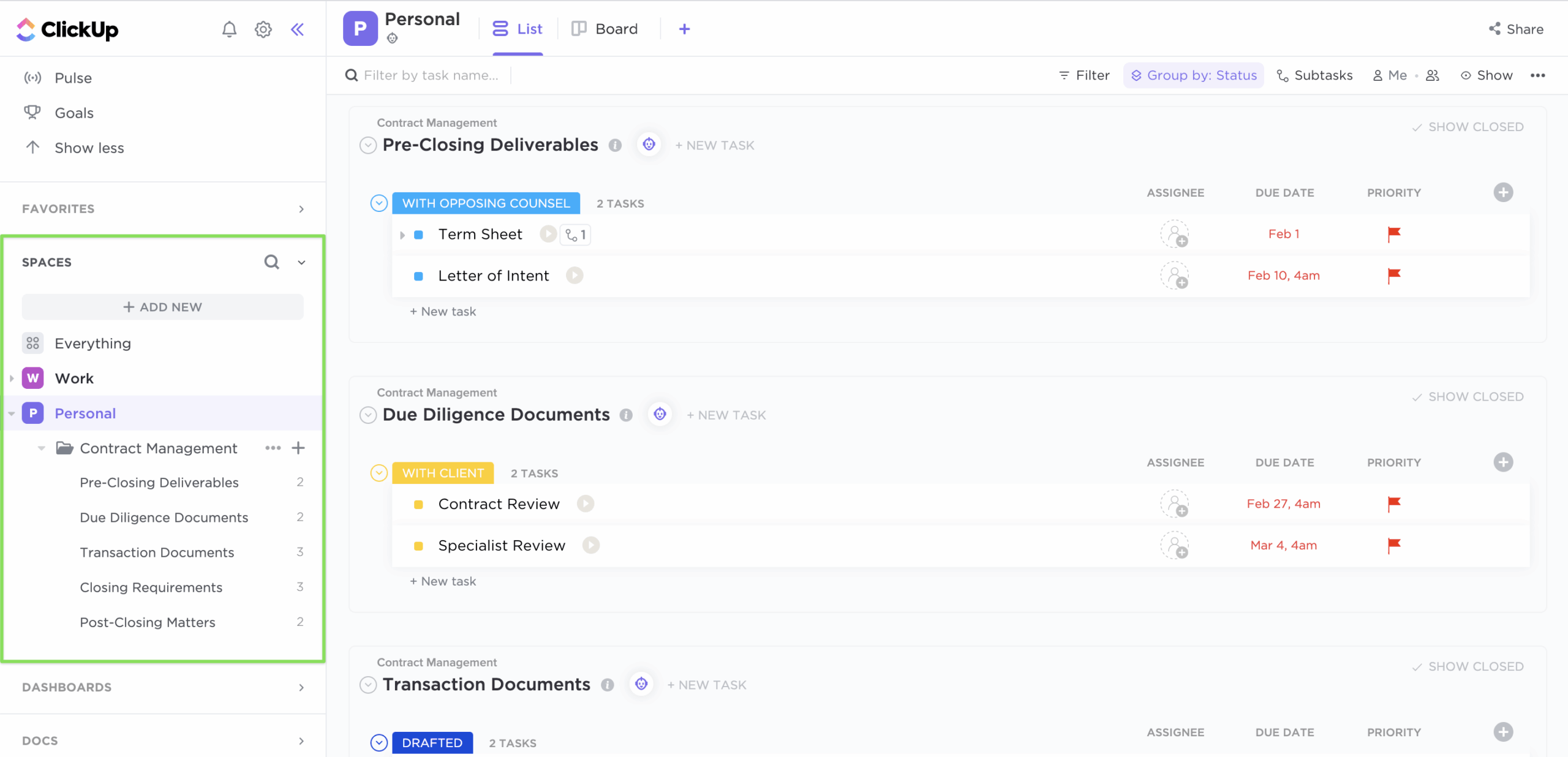Viewport: 1568px width, 757px height.
Task: Open the notifications bell
Action: click(x=229, y=29)
